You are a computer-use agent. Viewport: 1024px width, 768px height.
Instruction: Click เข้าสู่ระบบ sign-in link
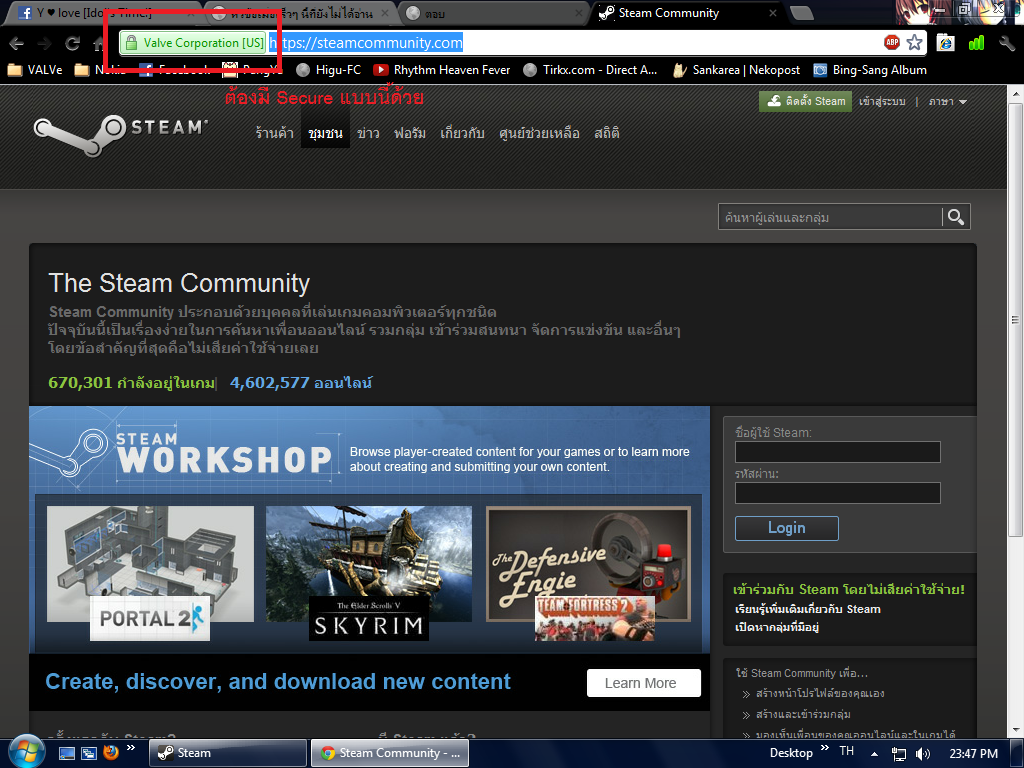pyautogui.click(x=882, y=101)
